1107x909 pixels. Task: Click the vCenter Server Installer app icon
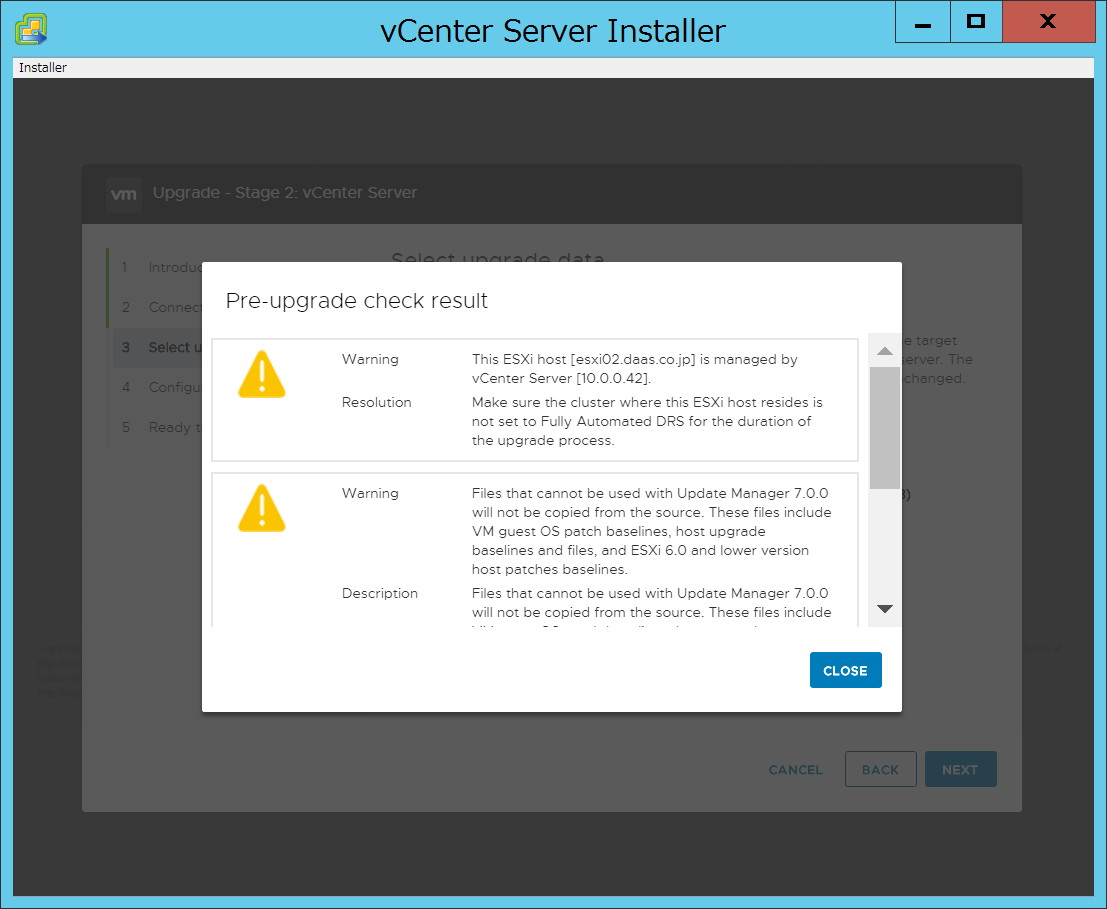(x=31, y=30)
